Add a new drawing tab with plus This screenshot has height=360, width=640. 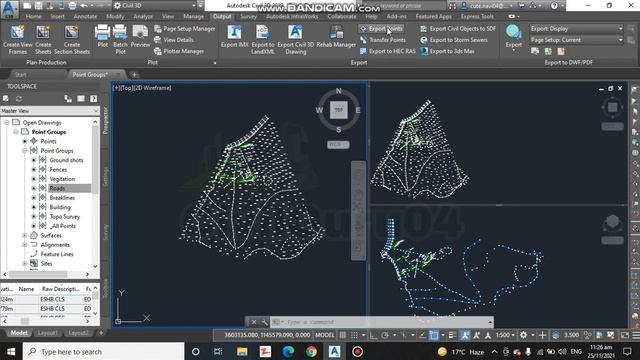tap(134, 75)
